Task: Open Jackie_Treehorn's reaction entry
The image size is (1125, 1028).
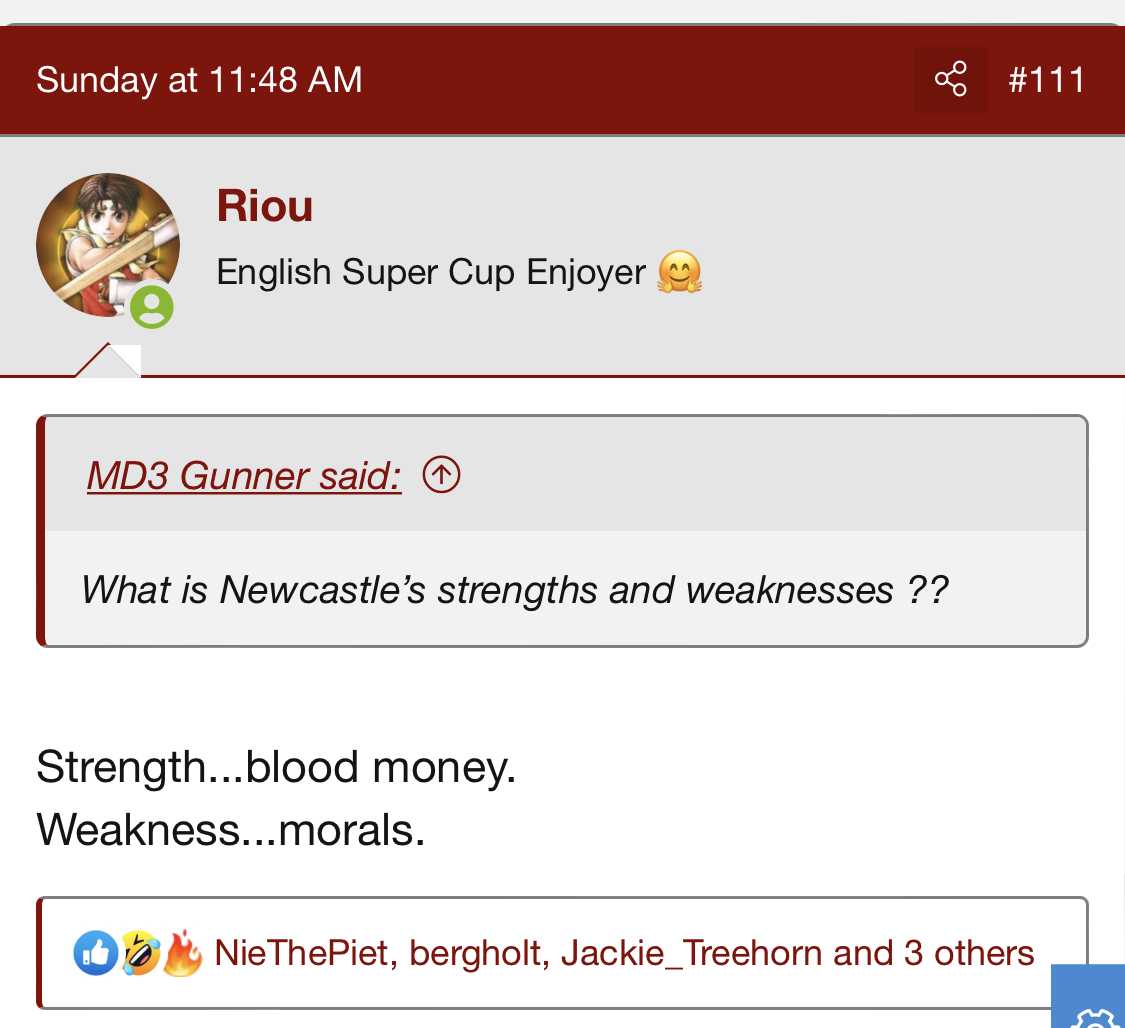Action: 692,953
